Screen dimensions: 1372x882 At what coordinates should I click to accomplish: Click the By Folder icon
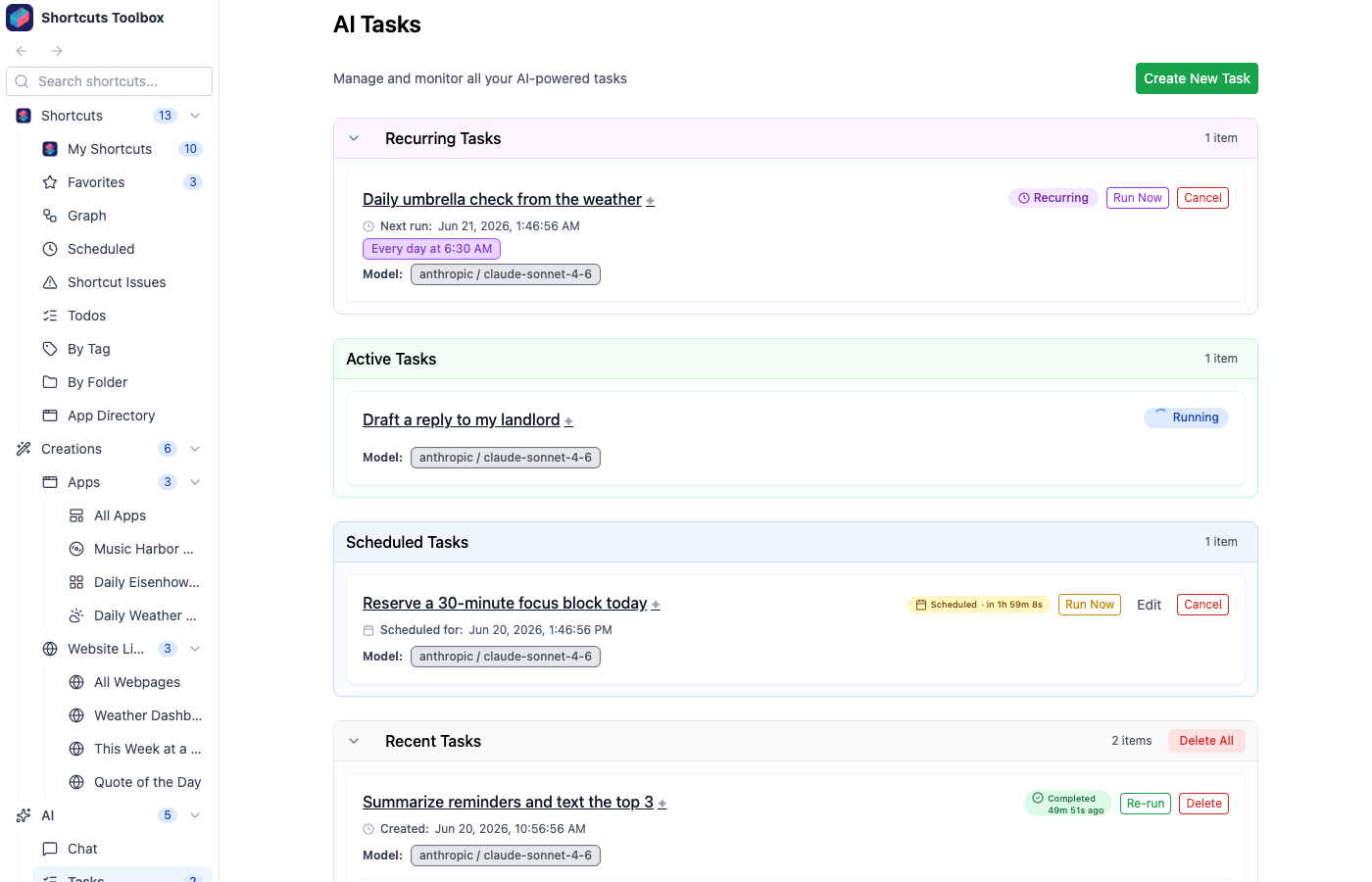coord(50,382)
